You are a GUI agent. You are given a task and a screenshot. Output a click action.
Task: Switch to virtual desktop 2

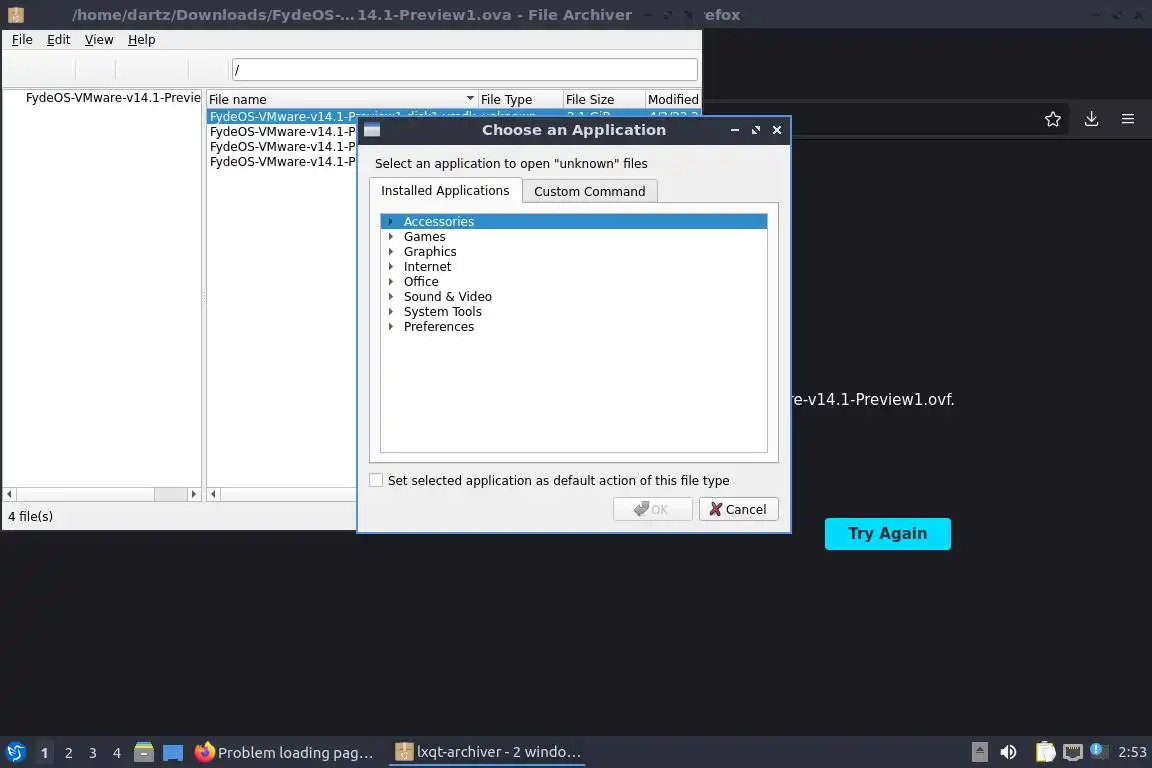click(68, 753)
